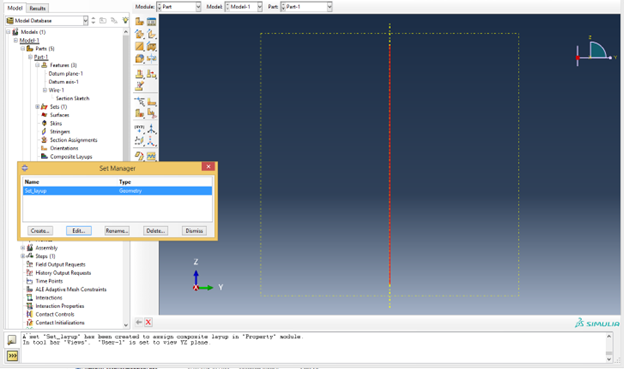Open the Model Database dropdown
The height and width of the screenshot is (369, 624).
click(47, 20)
